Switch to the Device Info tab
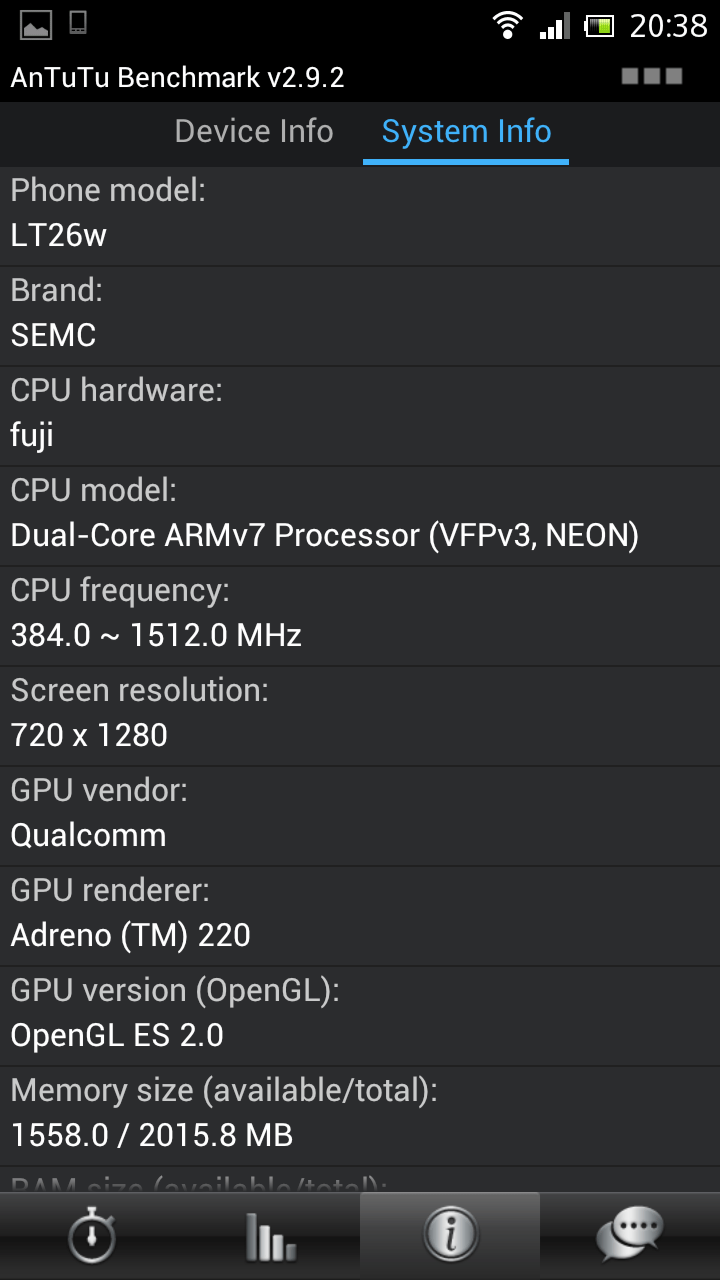 click(254, 131)
